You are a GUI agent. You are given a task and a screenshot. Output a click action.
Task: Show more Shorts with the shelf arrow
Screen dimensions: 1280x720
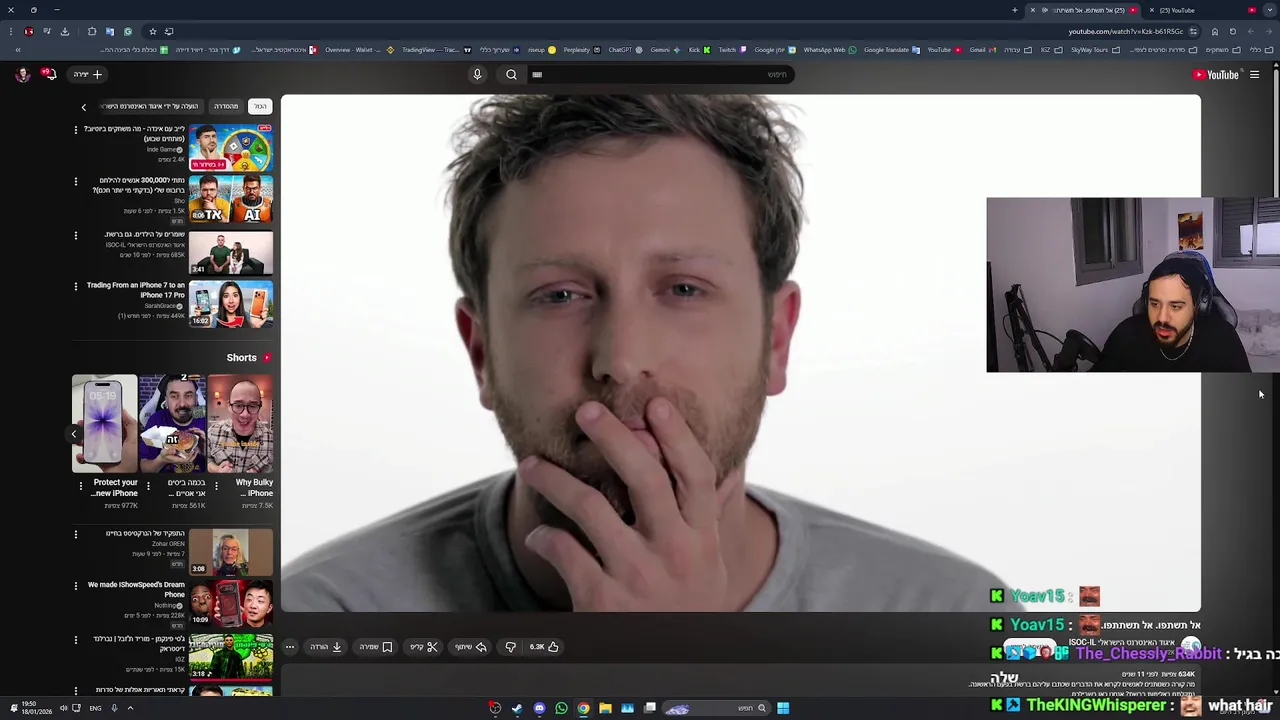(73, 434)
